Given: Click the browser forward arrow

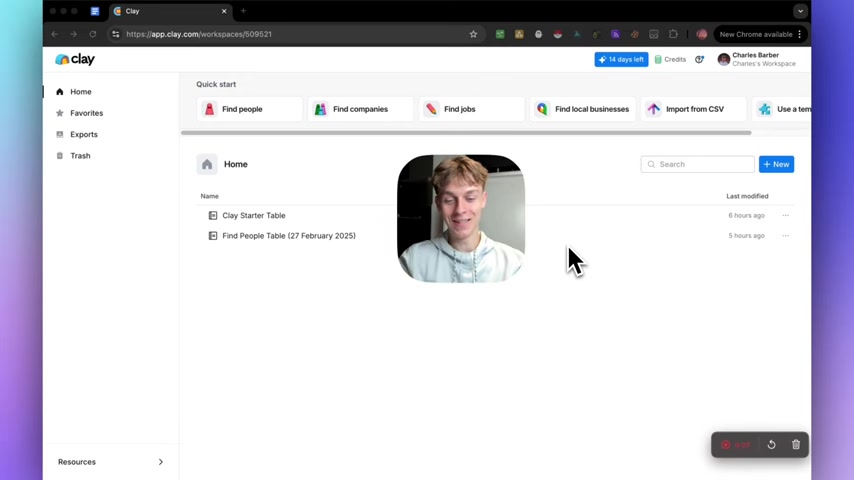Looking at the screenshot, I should click(x=73, y=34).
